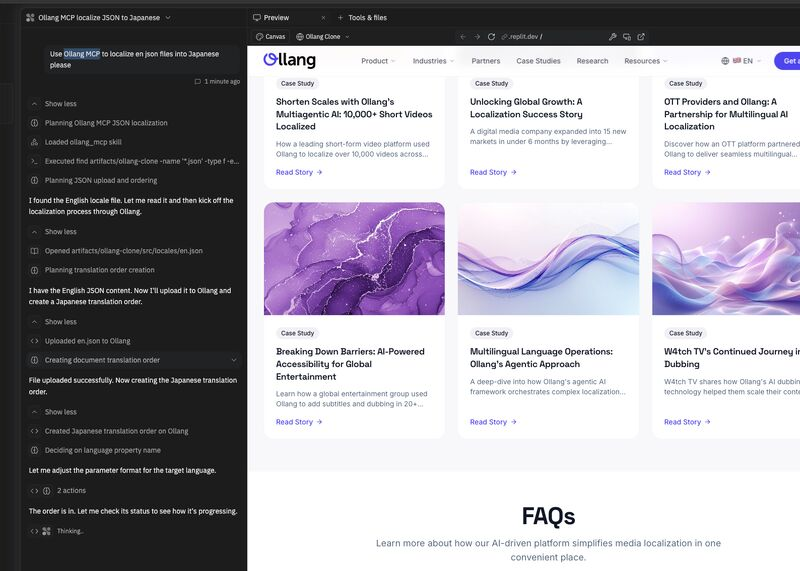Switch to the Preview tab
The height and width of the screenshot is (571, 800).
(271, 17)
